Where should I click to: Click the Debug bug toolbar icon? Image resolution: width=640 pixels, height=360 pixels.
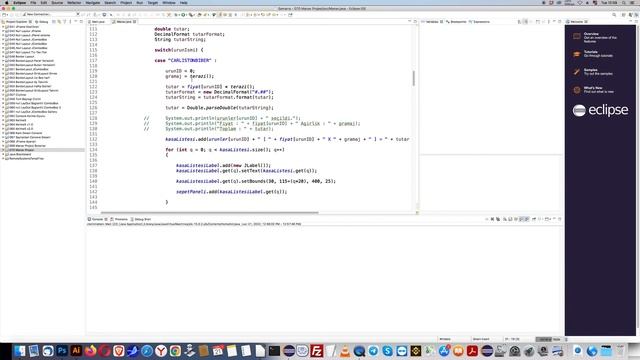click(x=176, y=15)
